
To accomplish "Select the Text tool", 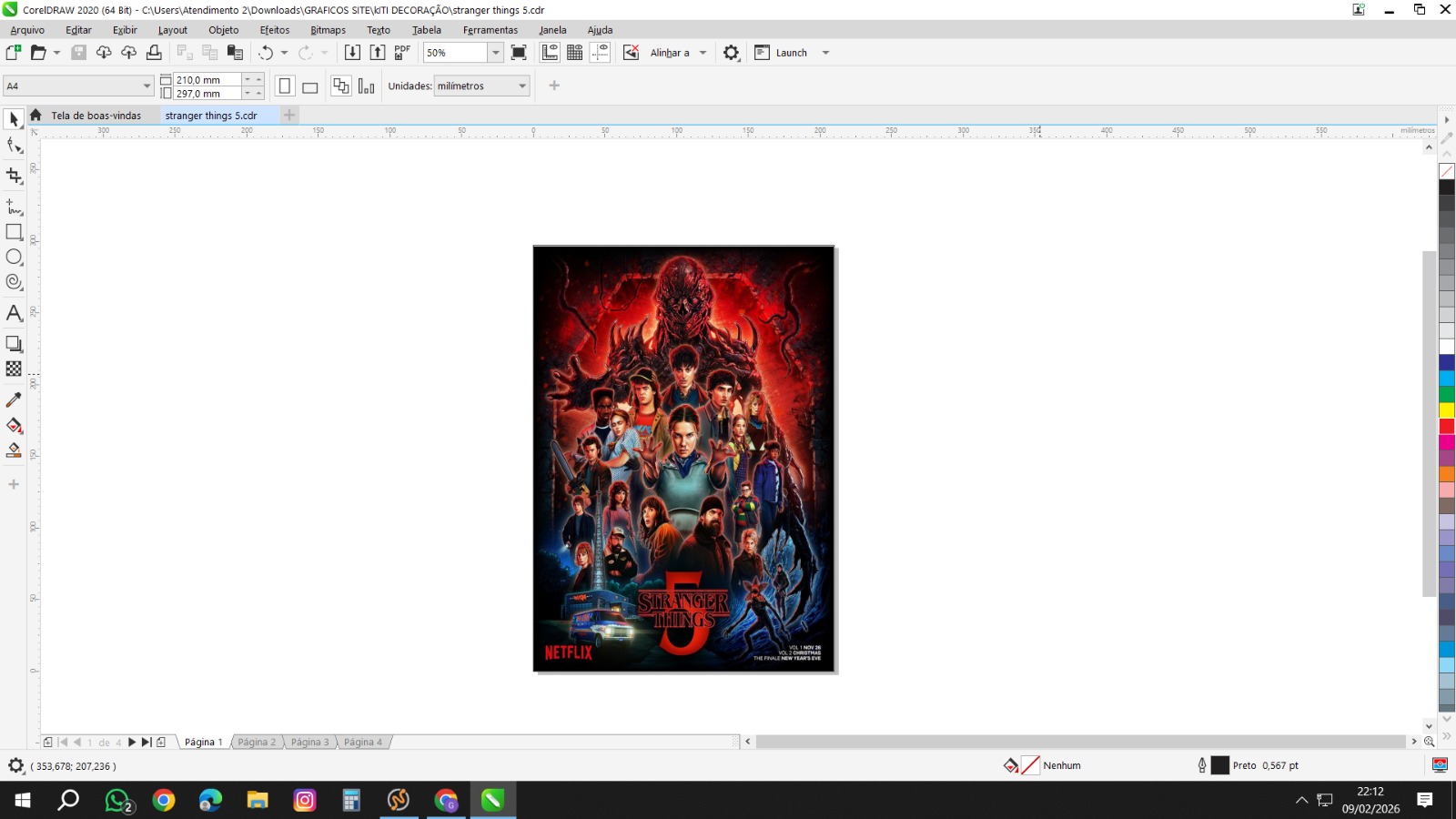I will click(14, 314).
